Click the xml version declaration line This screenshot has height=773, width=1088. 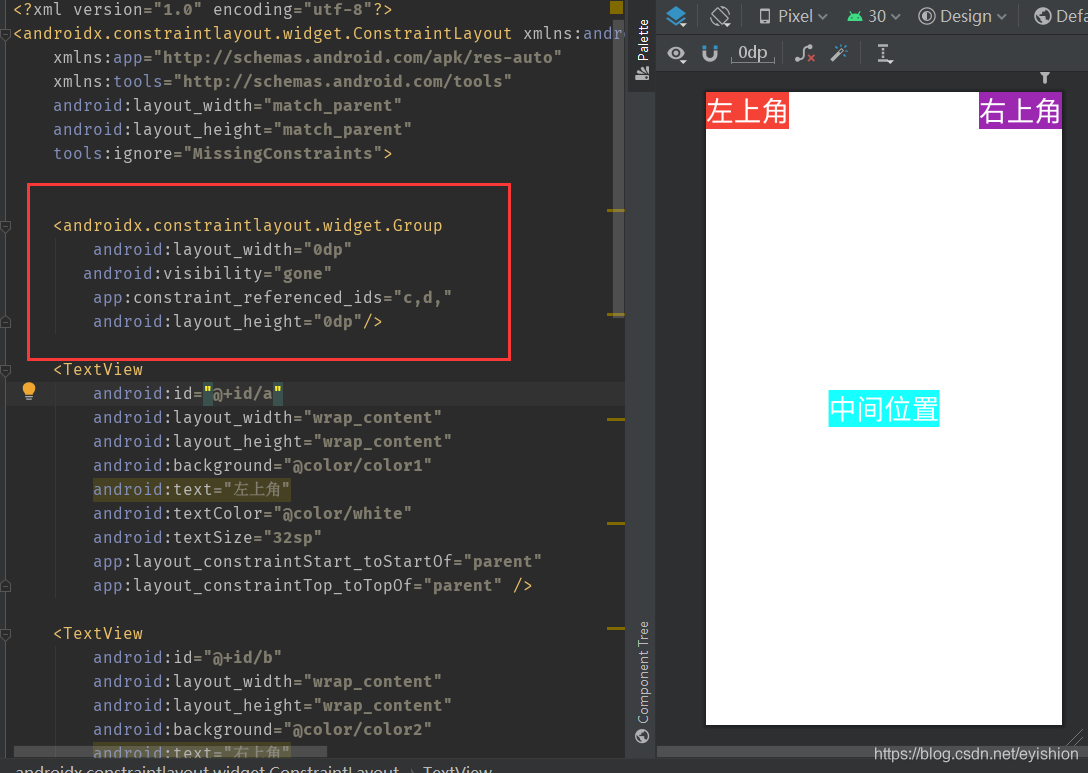coord(203,9)
